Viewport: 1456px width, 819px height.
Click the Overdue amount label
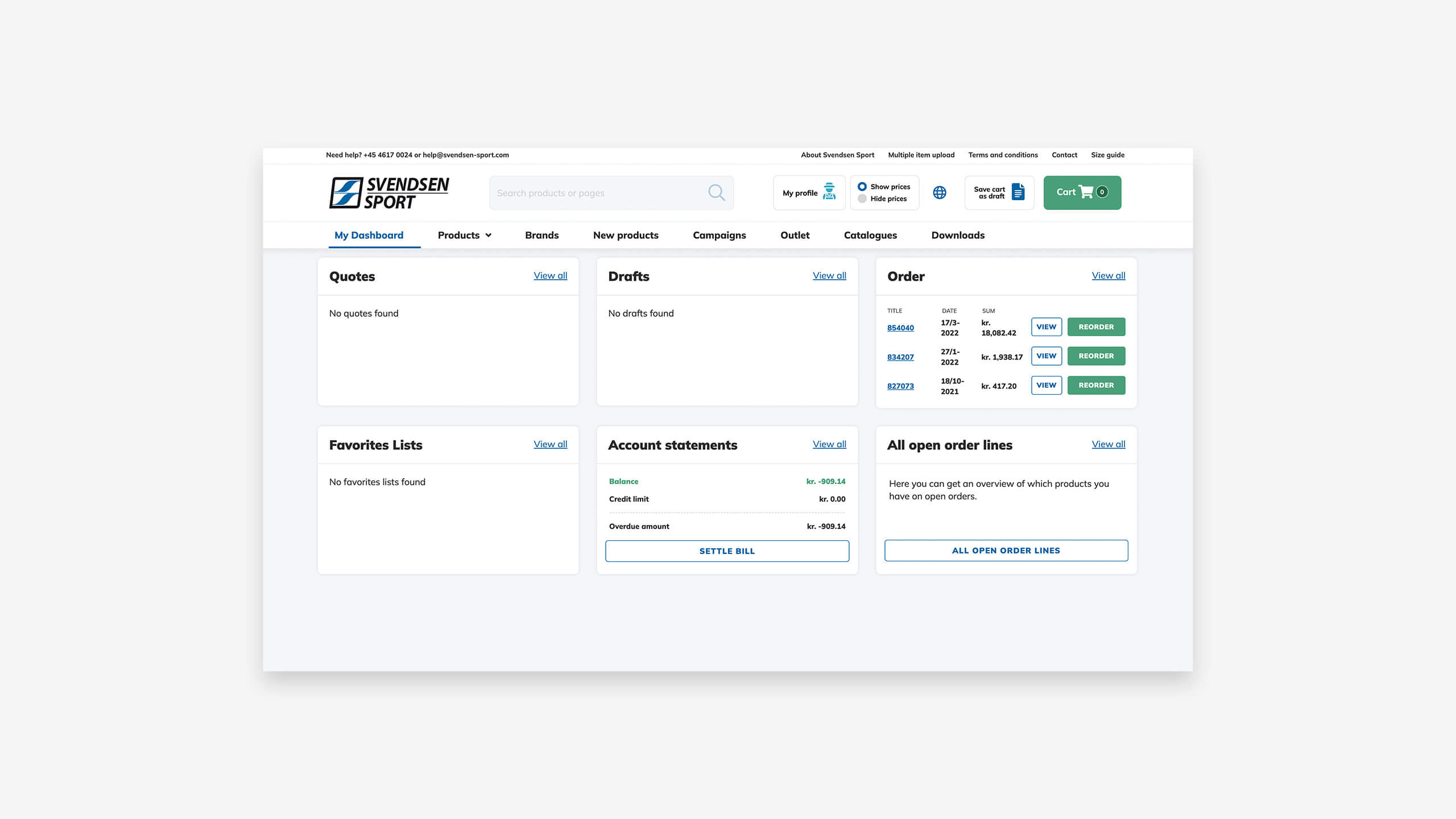639,526
